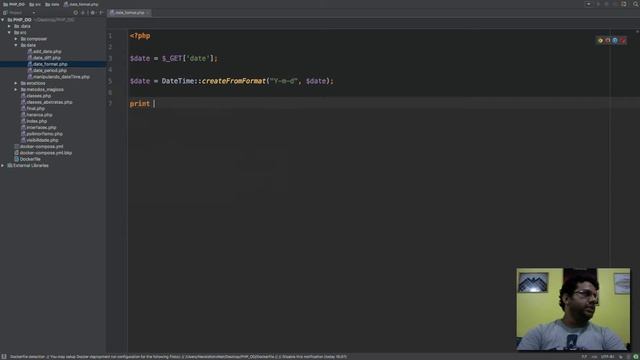This screenshot has height=360, width=640.
Task: Click the project structure icon near search
Action: (624, 4)
